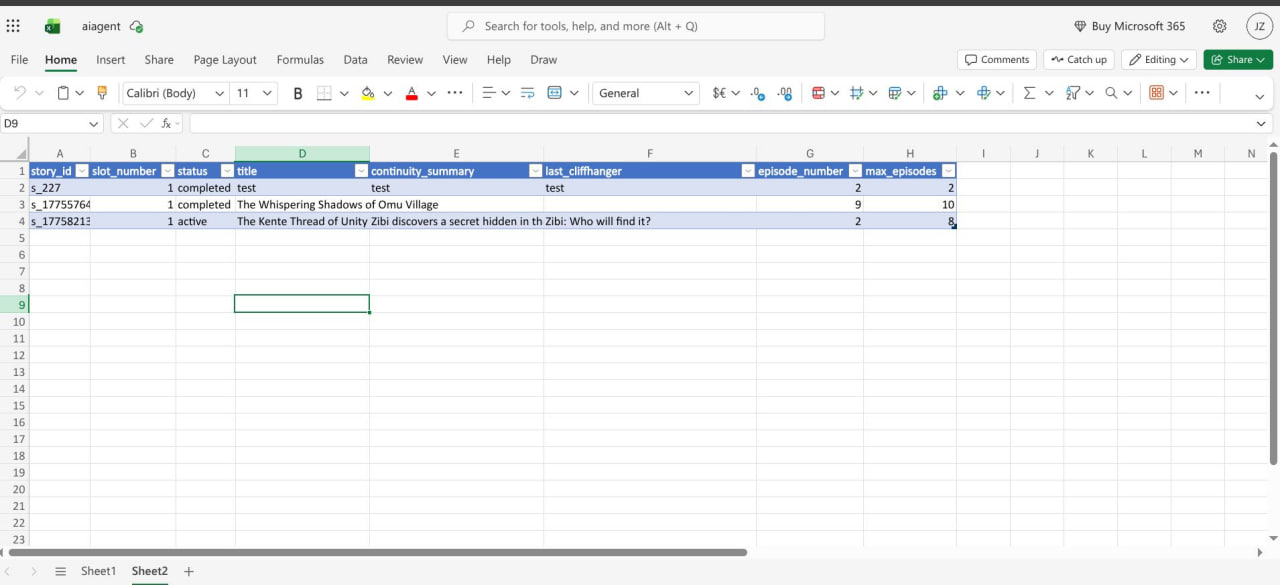Open the Comments pane
The height and width of the screenshot is (585, 1280).
(997, 60)
